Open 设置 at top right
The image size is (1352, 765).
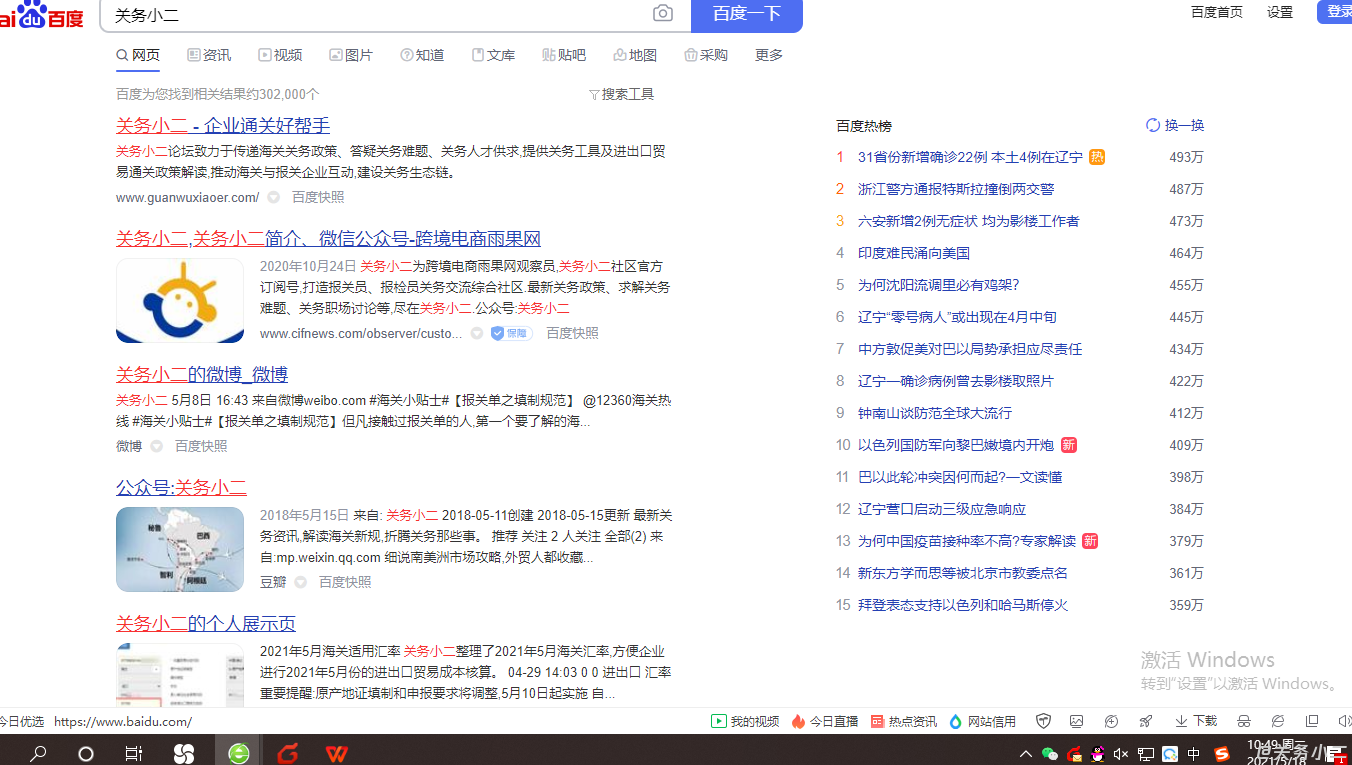tap(1280, 12)
